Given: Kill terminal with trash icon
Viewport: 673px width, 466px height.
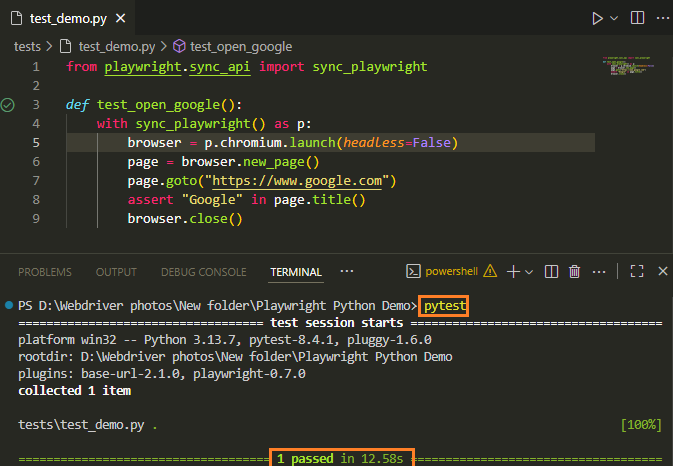Looking at the screenshot, I should click(x=574, y=272).
